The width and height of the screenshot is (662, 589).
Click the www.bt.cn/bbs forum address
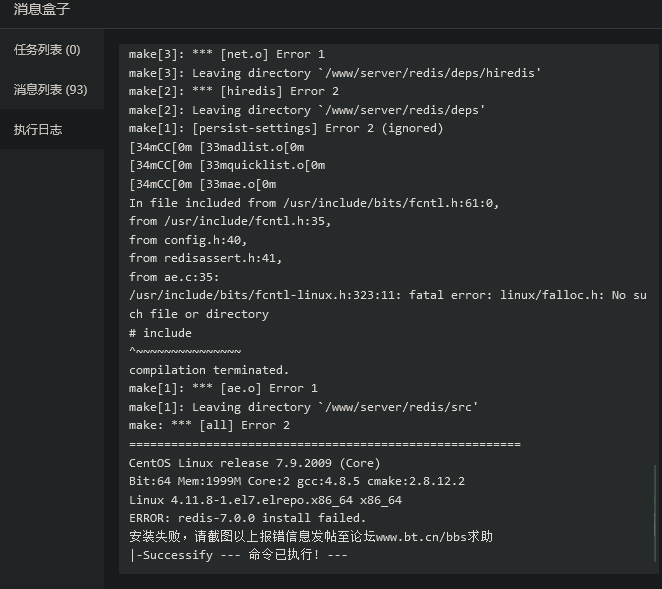[x=421, y=537]
